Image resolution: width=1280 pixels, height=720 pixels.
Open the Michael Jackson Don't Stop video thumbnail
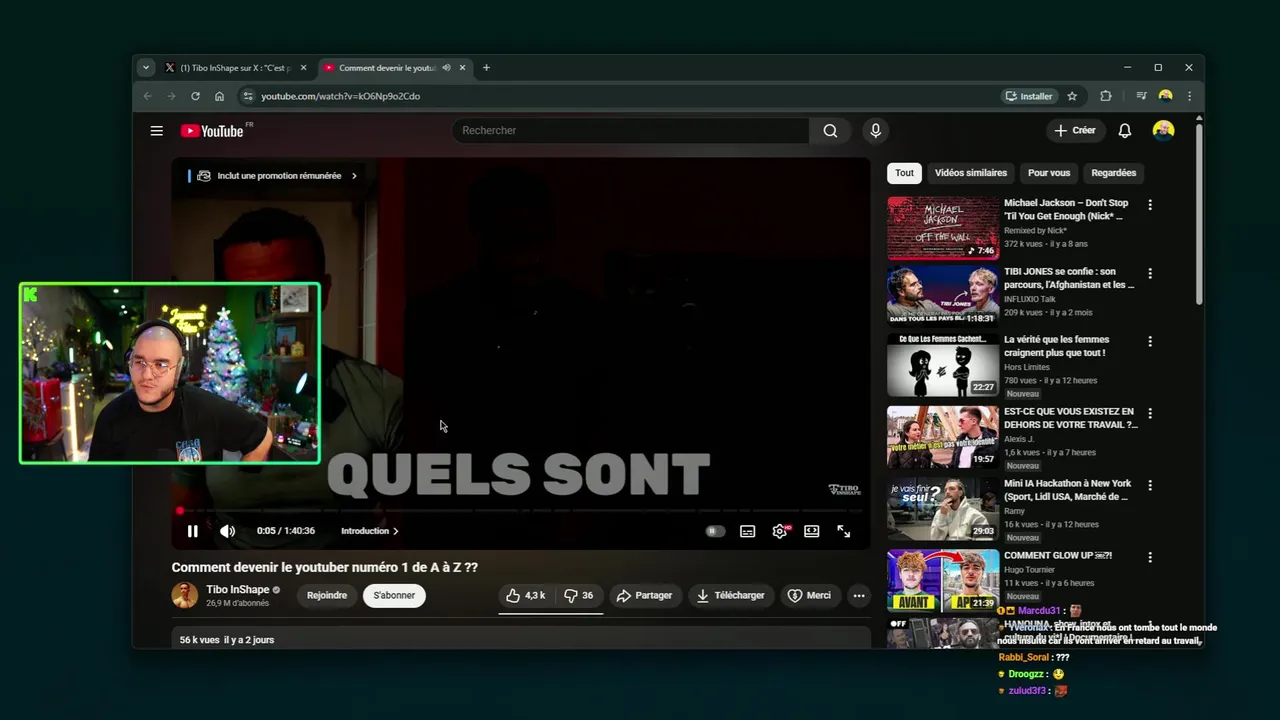[x=943, y=228]
